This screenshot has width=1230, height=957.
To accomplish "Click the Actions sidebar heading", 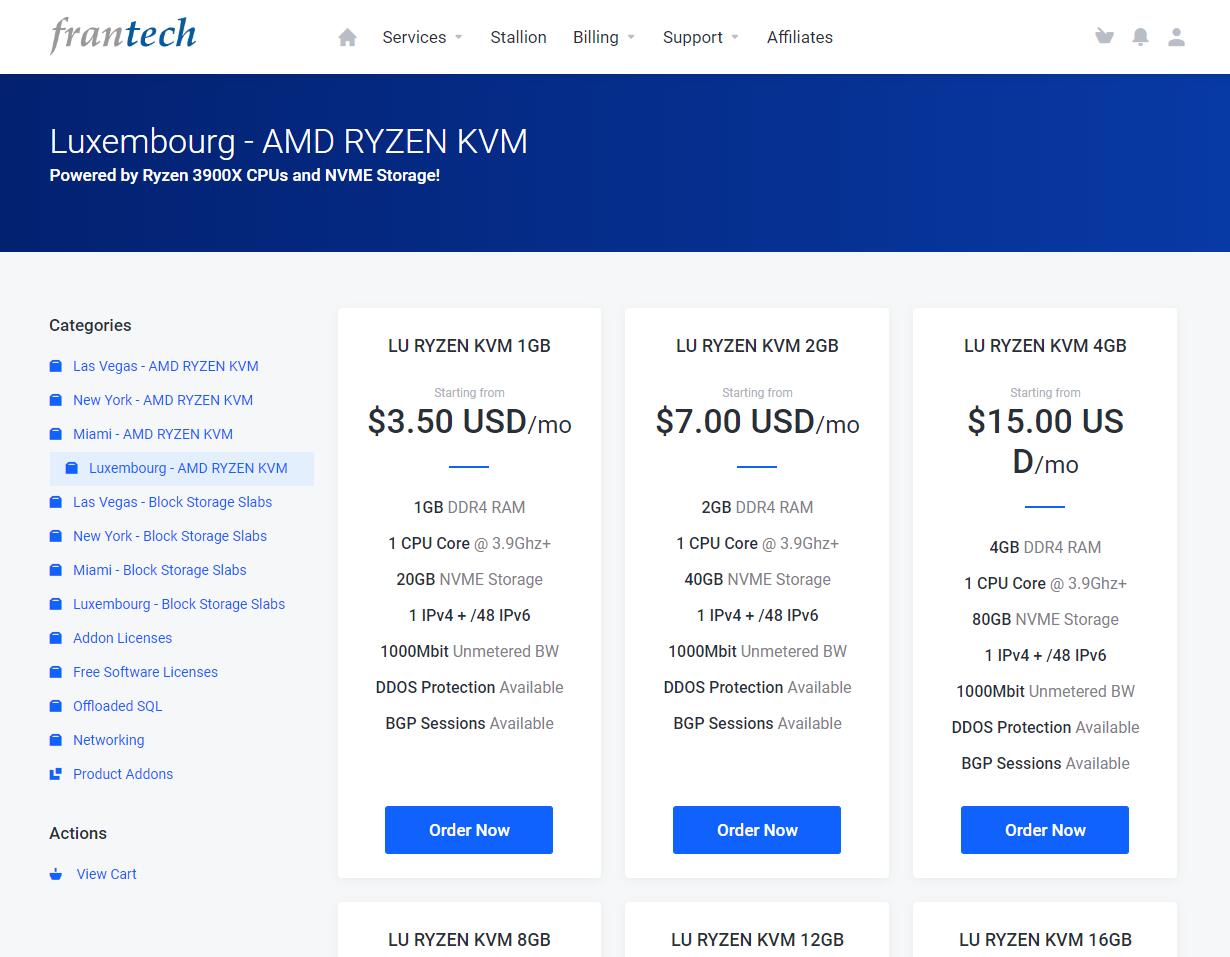I will coord(78,833).
